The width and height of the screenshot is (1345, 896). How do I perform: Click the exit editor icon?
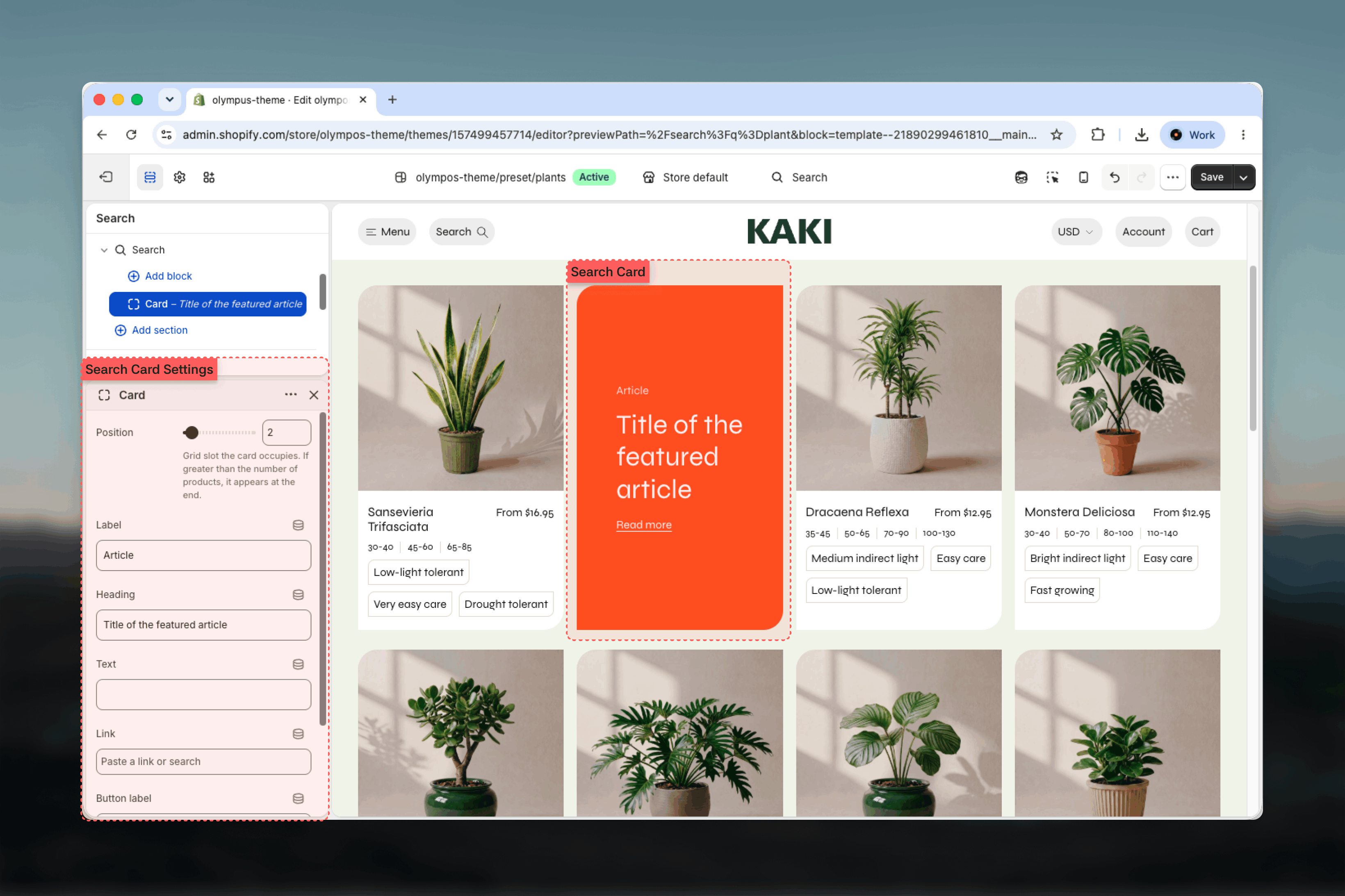pyautogui.click(x=106, y=177)
